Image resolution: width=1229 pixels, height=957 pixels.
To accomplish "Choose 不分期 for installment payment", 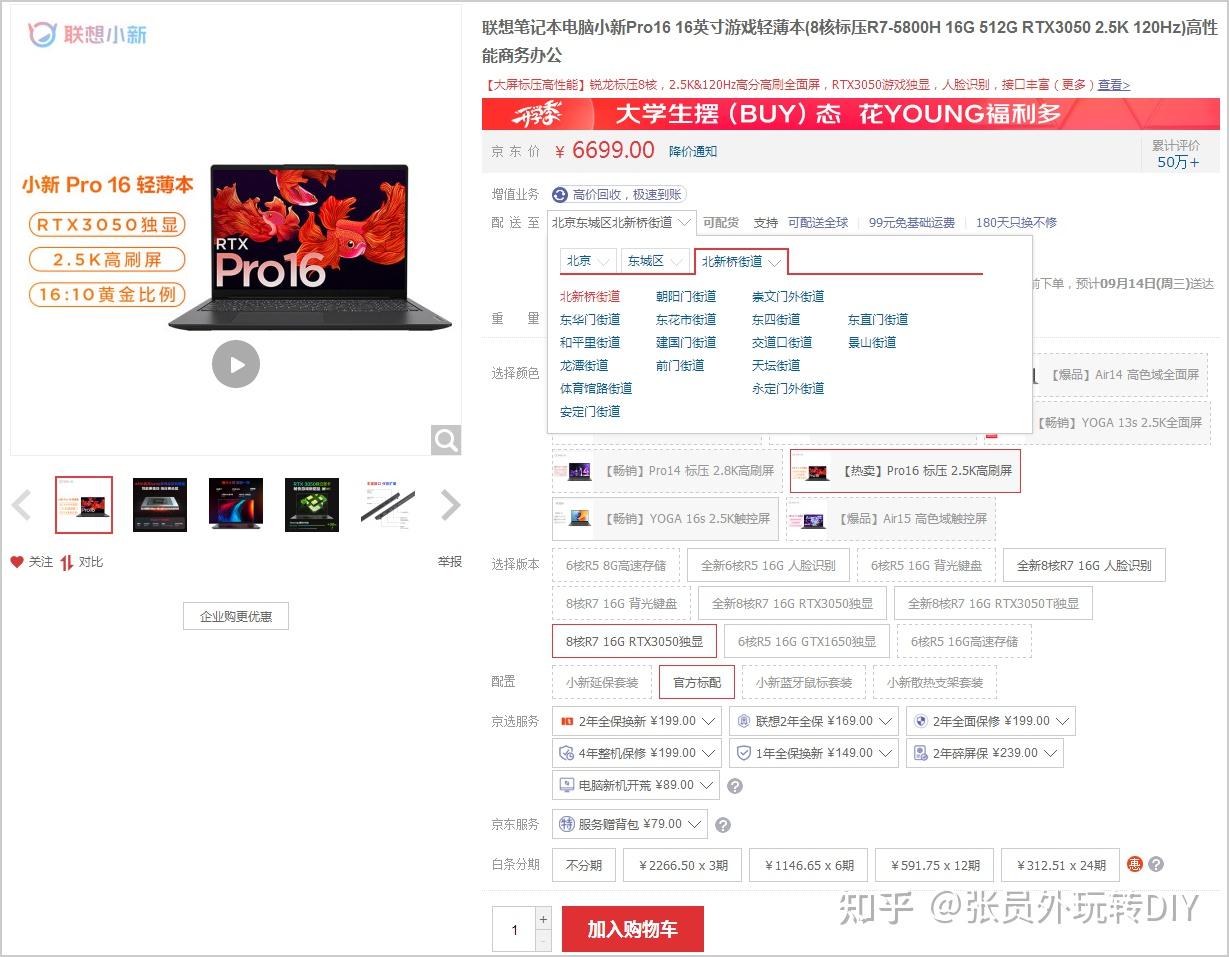I will [x=583, y=865].
